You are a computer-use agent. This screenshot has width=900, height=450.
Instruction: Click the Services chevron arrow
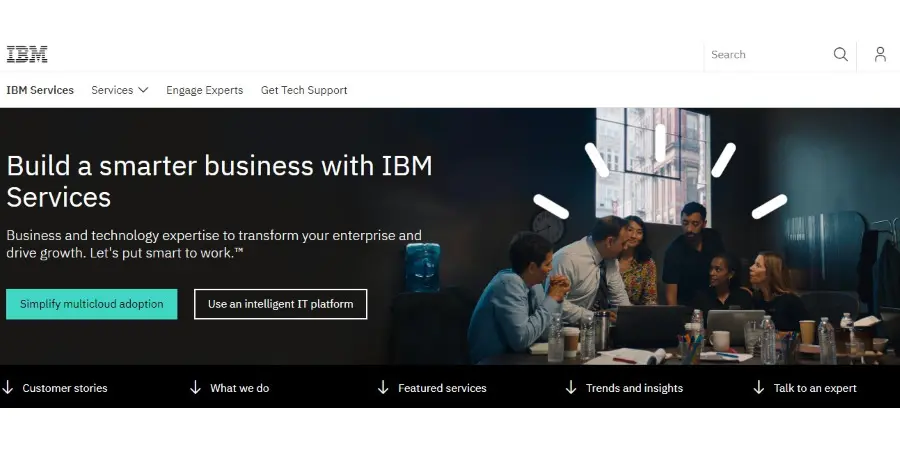pos(143,90)
